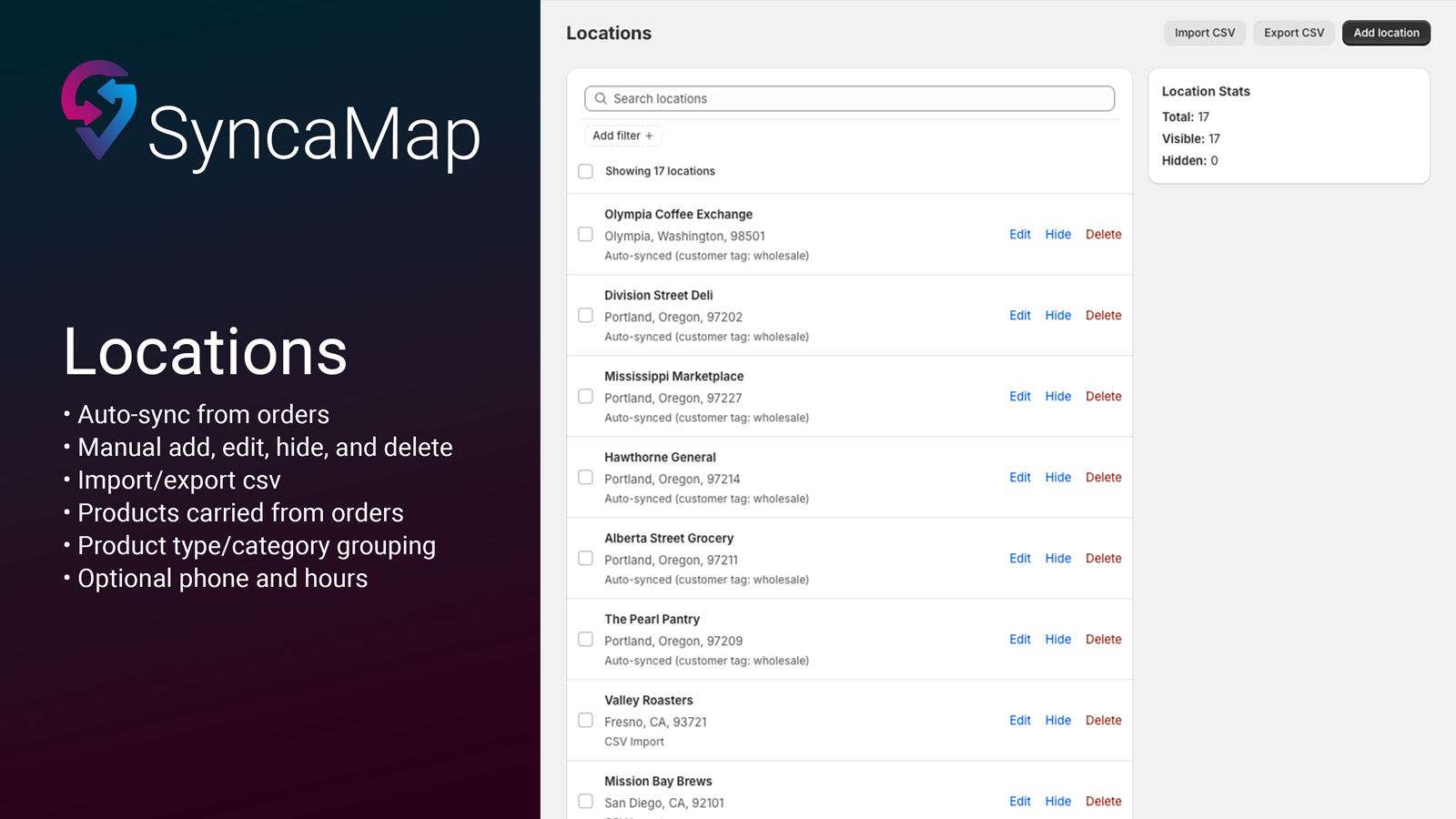1456x819 pixels.
Task: Toggle the select-all locations checkbox
Action: pos(586,171)
